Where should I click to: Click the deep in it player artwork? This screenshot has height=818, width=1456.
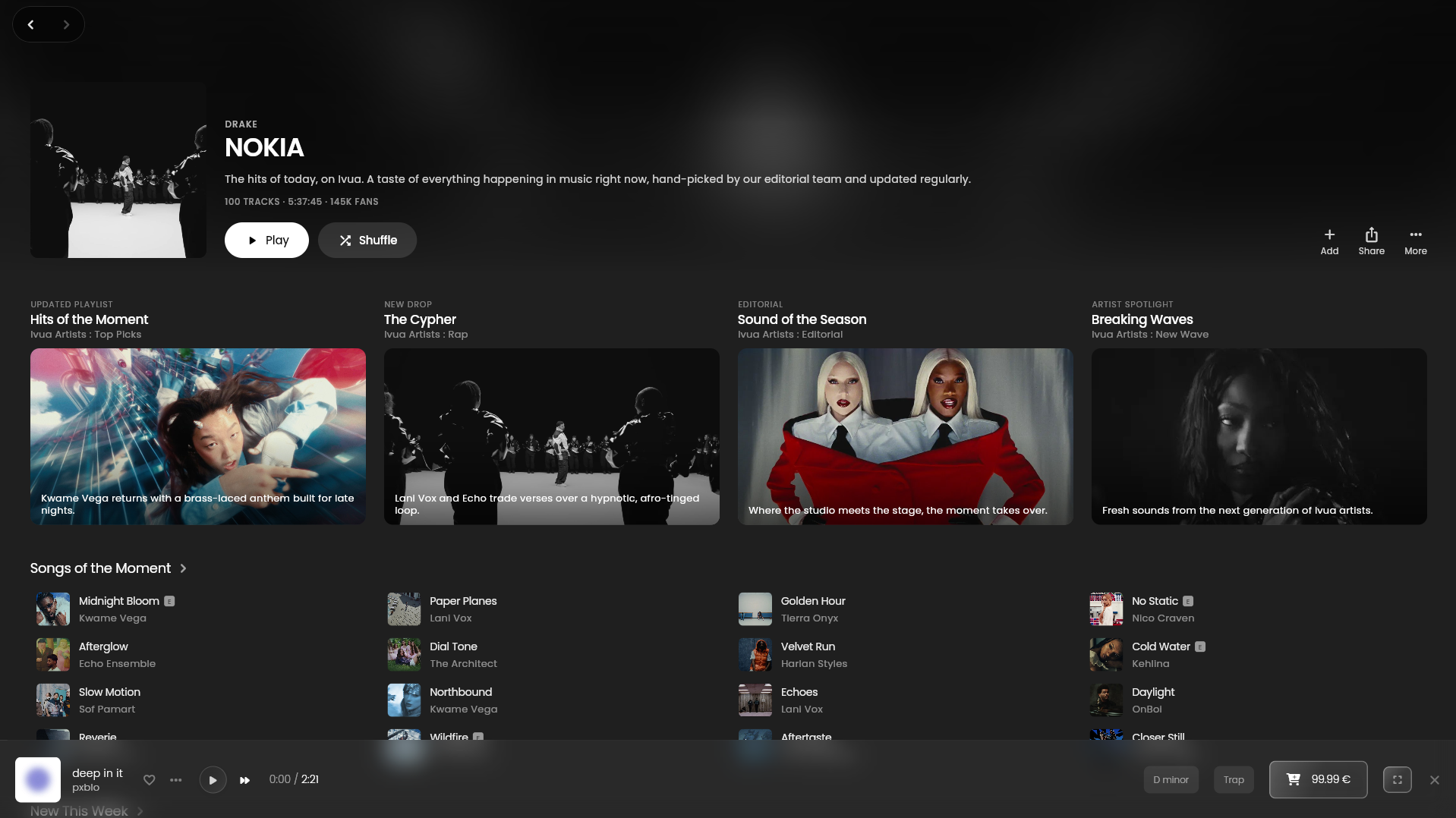tap(38, 779)
